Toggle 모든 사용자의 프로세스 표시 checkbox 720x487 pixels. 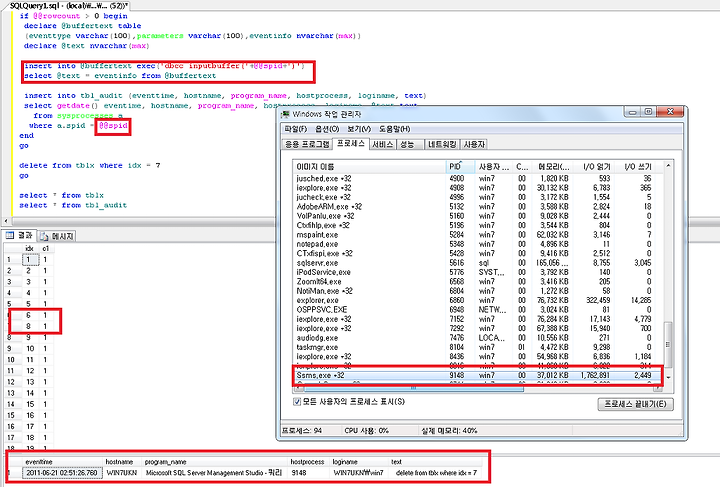point(297,402)
